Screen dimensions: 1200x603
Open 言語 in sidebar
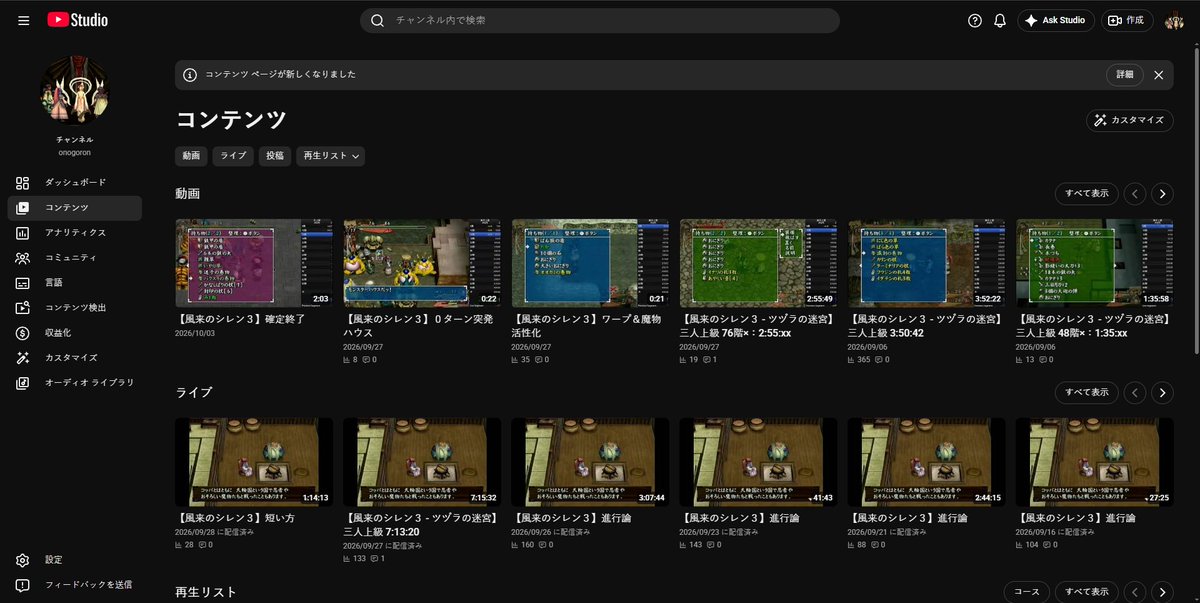[74, 283]
